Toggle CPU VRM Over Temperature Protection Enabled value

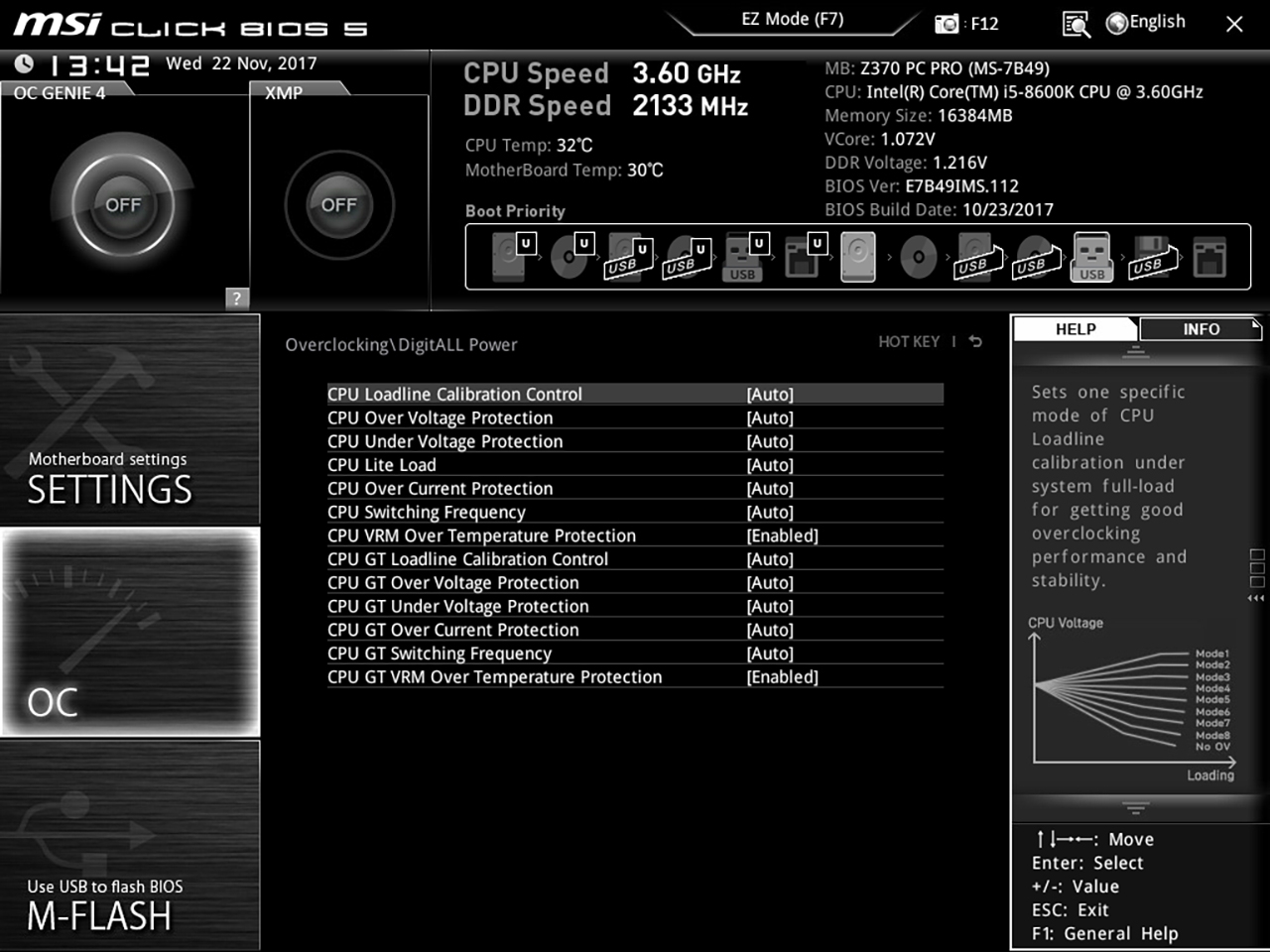[783, 535]
